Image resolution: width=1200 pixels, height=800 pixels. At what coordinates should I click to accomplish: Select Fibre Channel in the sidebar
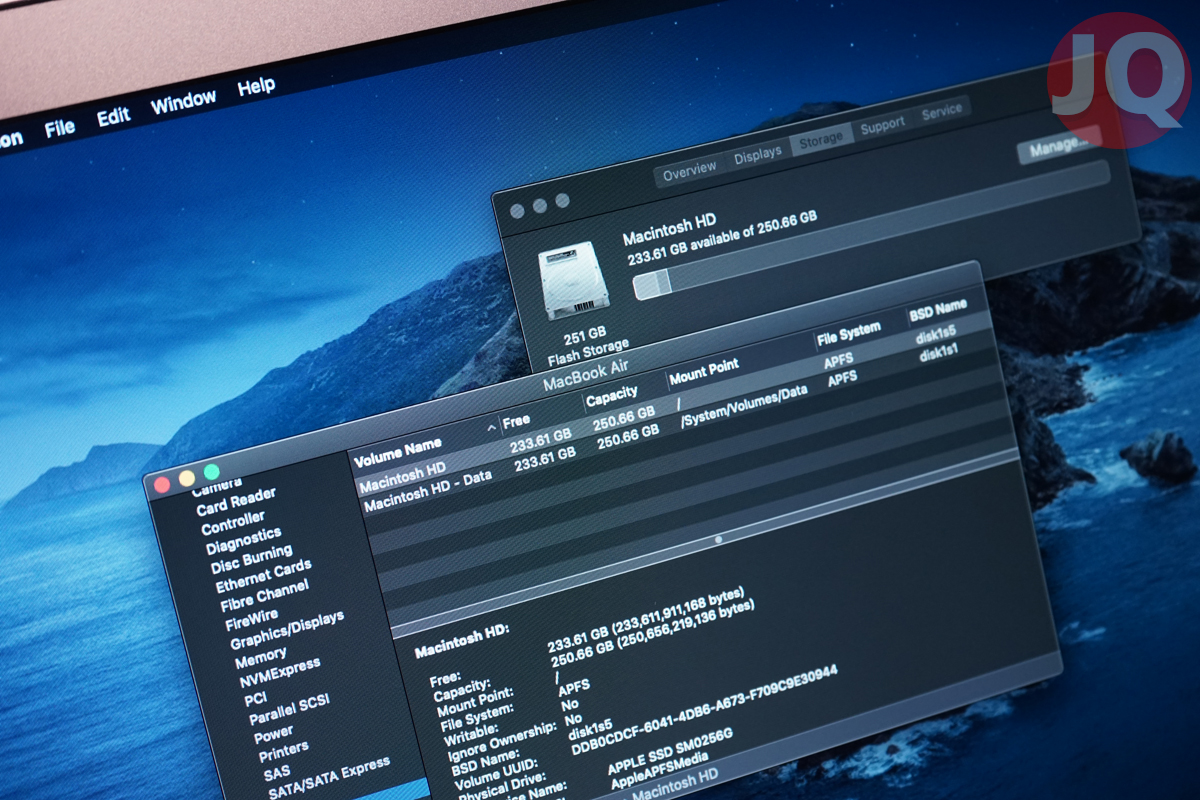[265, 596]
